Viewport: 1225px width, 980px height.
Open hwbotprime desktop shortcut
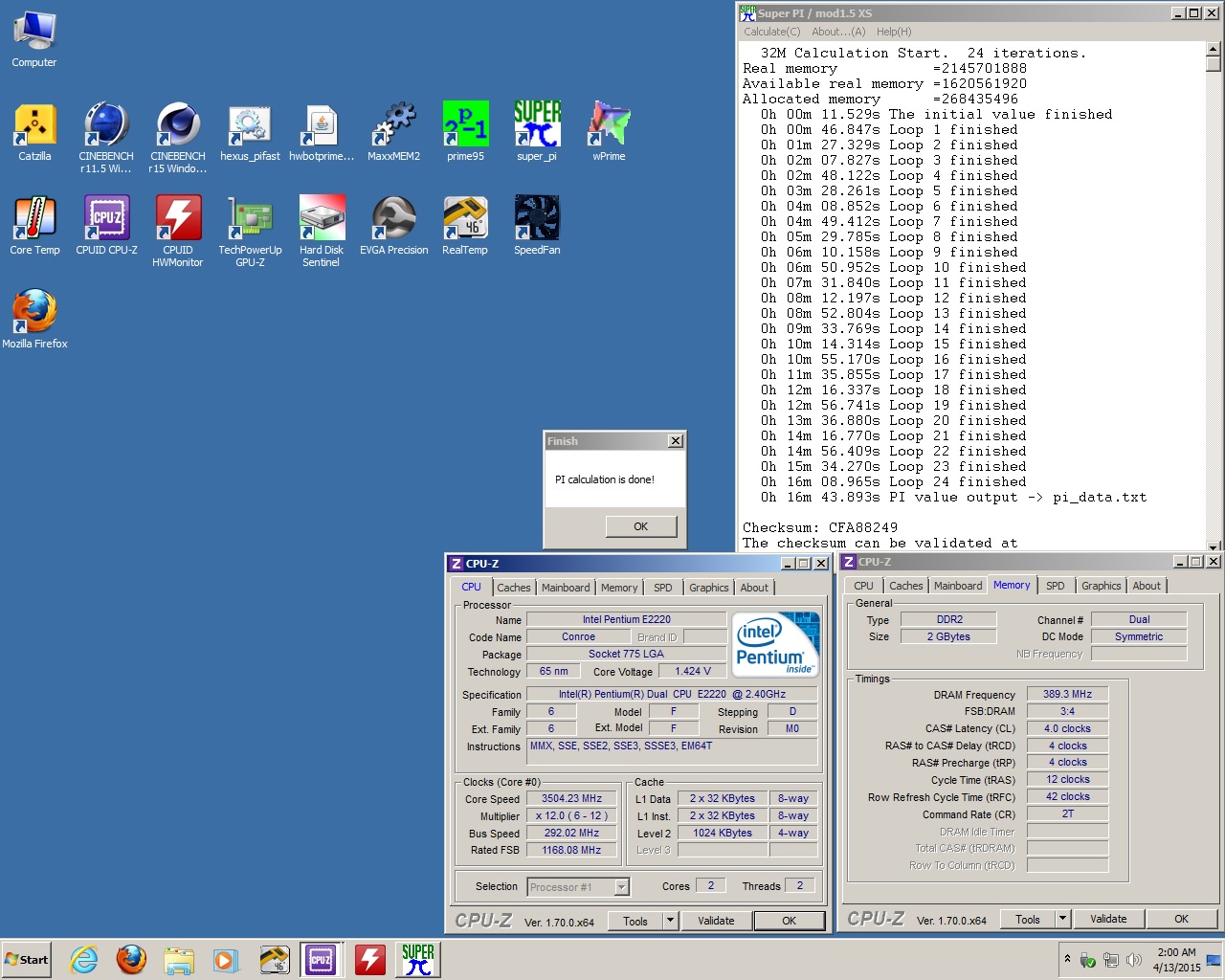click(x=322, y=132)
